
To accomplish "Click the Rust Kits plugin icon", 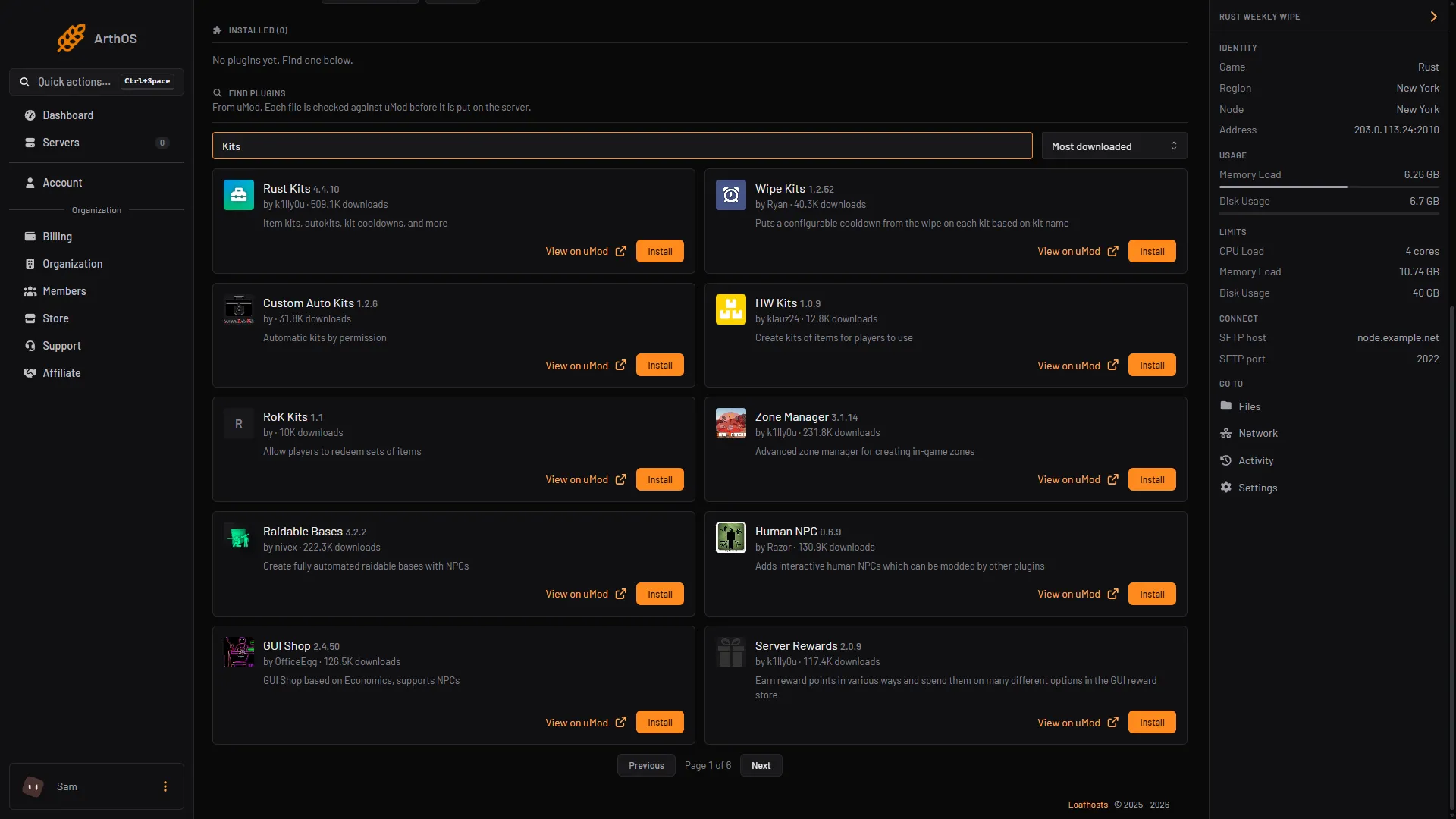I will pos(239,195).
